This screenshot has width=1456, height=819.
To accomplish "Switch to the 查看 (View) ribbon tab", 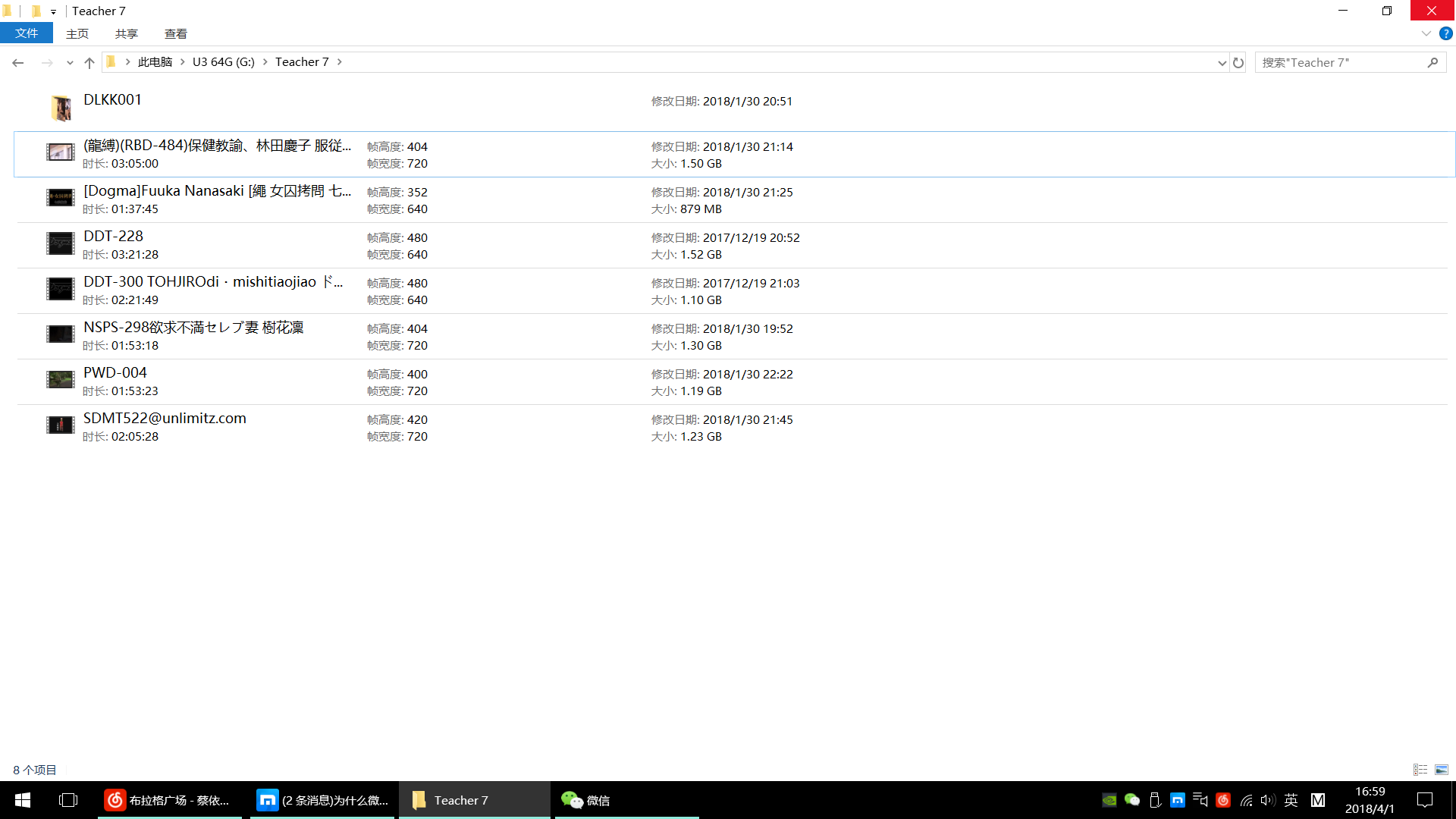I will [176, 33].
